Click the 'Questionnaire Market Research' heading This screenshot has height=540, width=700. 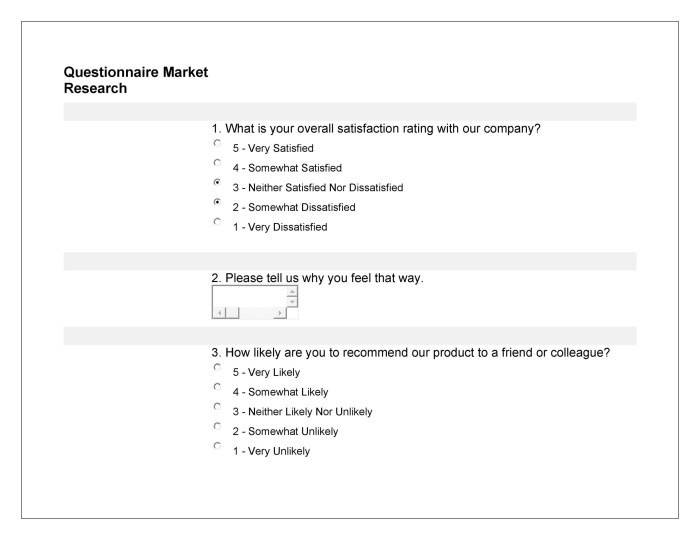tap(136, 80)
